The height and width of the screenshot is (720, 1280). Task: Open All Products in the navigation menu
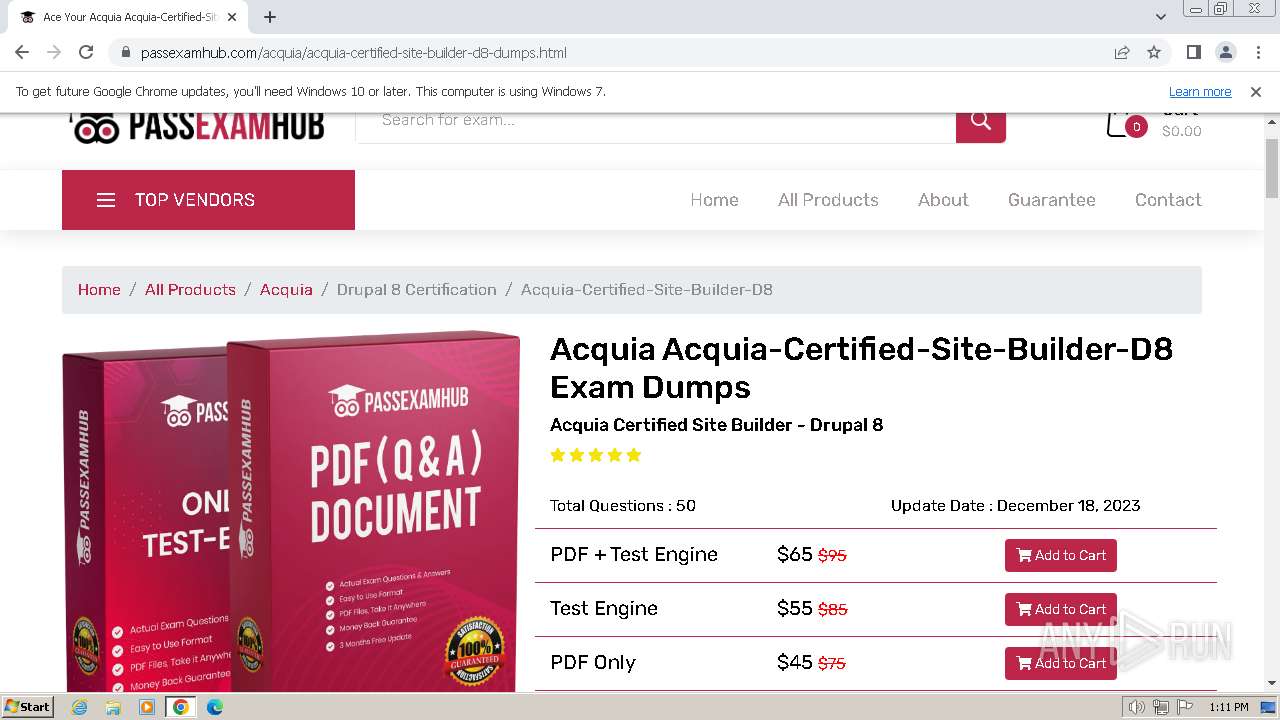click(x=828, y=200)
